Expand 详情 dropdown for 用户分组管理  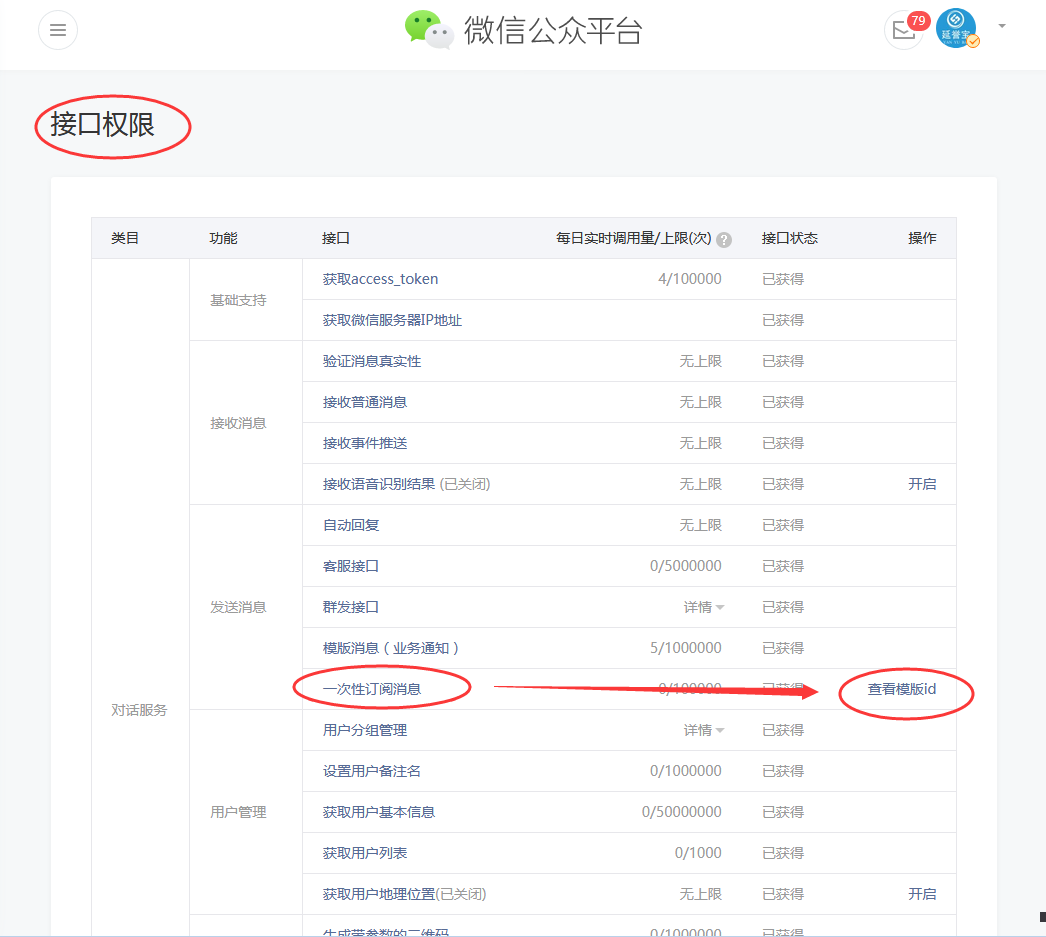[703, 730]
